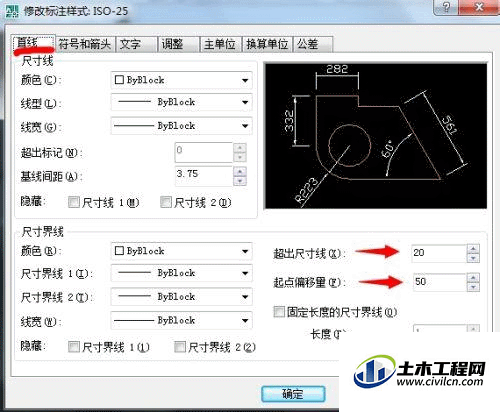Viewport: 500px width, 412px height.
Task: Expand the 尺寸界线 2(T) linetype dropdown
Action: (181, 297)
